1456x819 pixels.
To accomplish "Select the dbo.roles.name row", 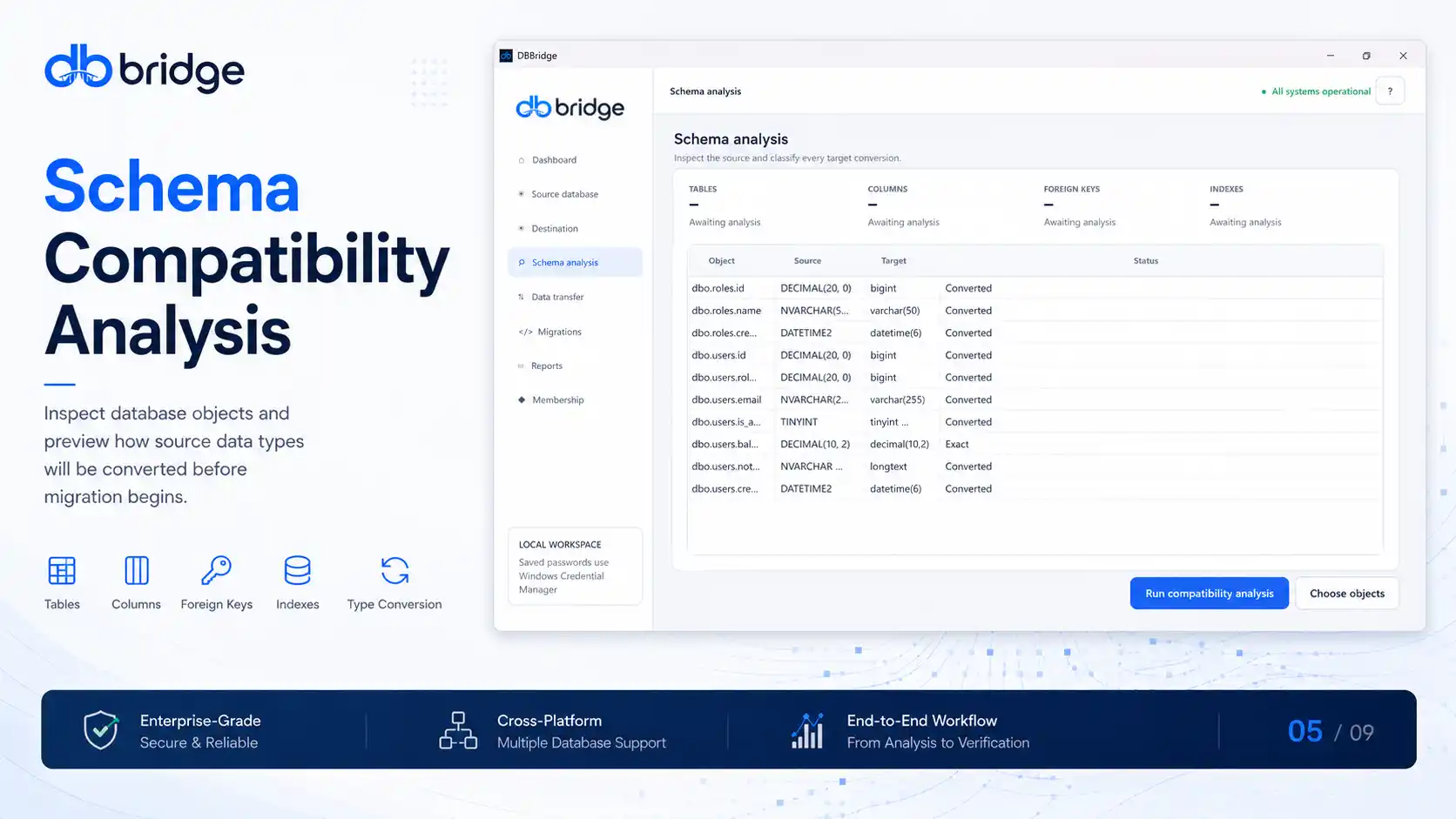I will pos(1035,311).
